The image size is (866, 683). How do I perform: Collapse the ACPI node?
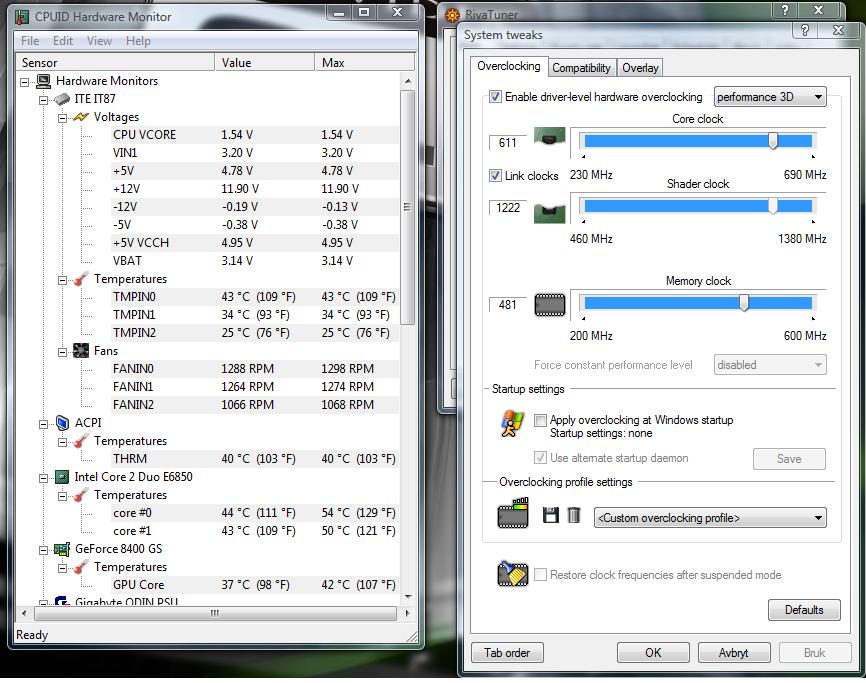tap(44, 424)
